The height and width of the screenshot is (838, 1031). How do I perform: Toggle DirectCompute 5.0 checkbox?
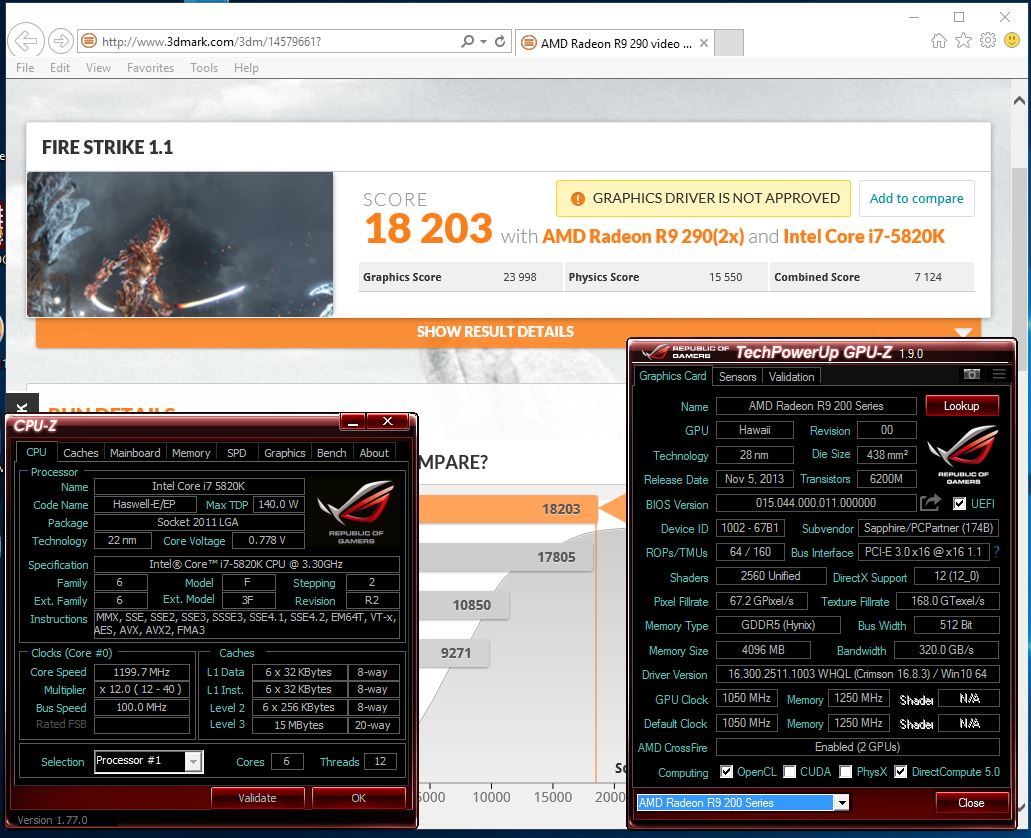[901, 772]
